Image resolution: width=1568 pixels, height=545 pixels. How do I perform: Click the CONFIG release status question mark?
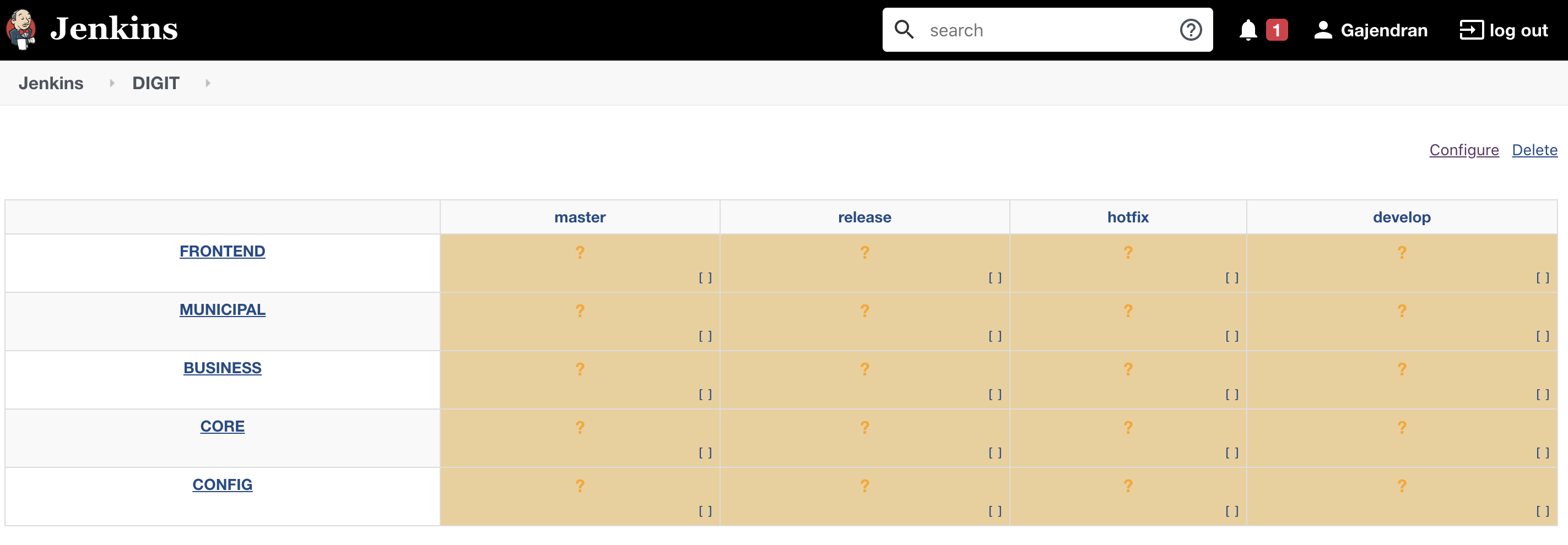point(865,486)
